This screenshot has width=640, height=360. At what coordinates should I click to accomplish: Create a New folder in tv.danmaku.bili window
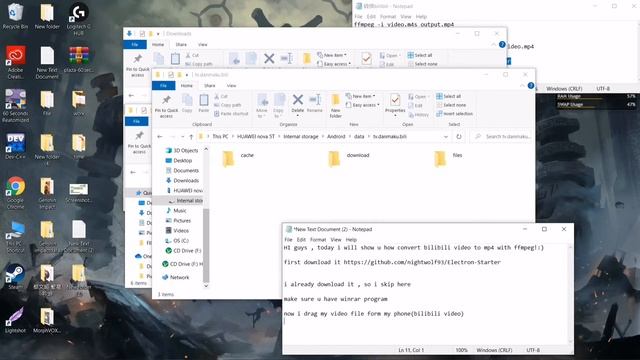coord(336,106)
